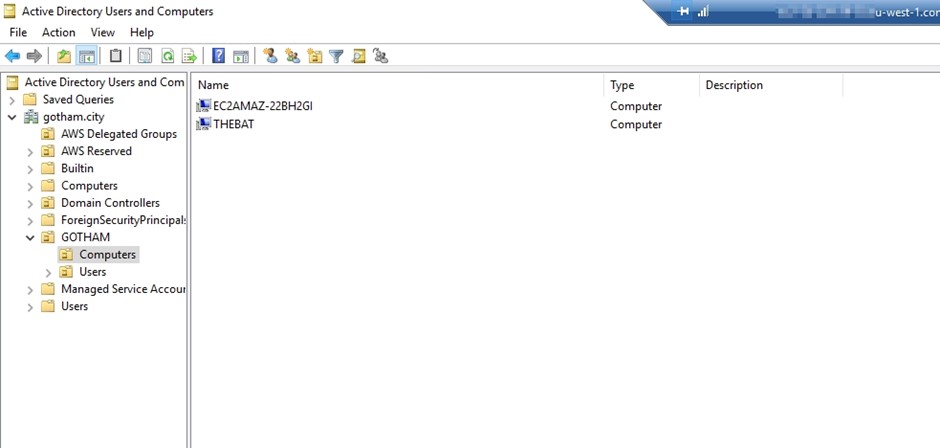Screen dimensions: 940x448
Task: Click the app icon in the title bar
Action: 10,11
